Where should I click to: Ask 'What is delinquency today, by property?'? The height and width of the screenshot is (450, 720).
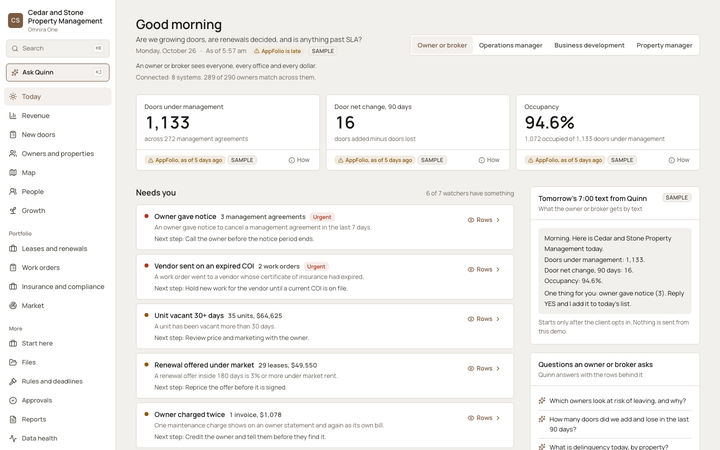(x=615, y=446)
